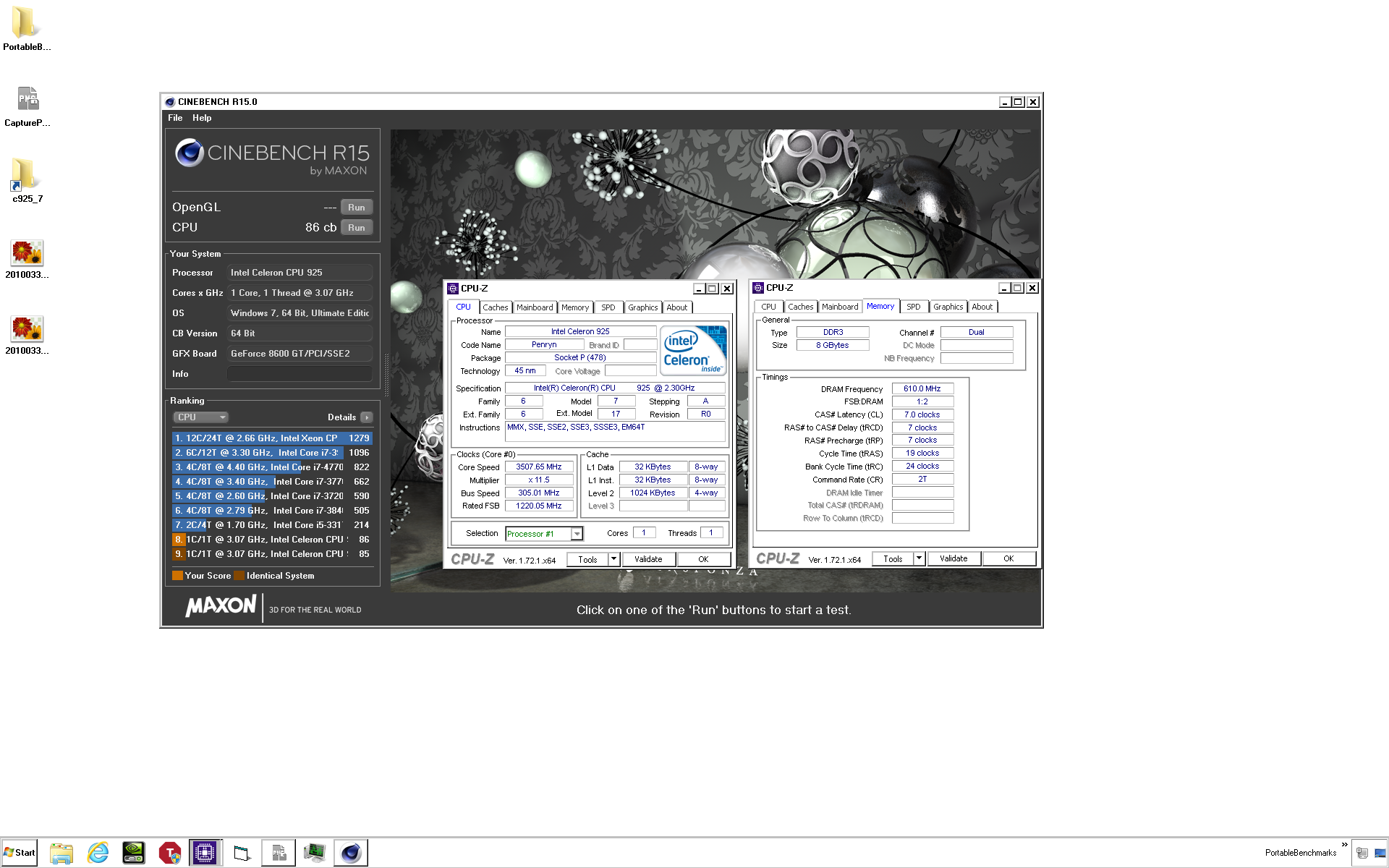Click the network tray icon
The width and height of the screenshot is (1389, 868).
tap(1362, 853)
